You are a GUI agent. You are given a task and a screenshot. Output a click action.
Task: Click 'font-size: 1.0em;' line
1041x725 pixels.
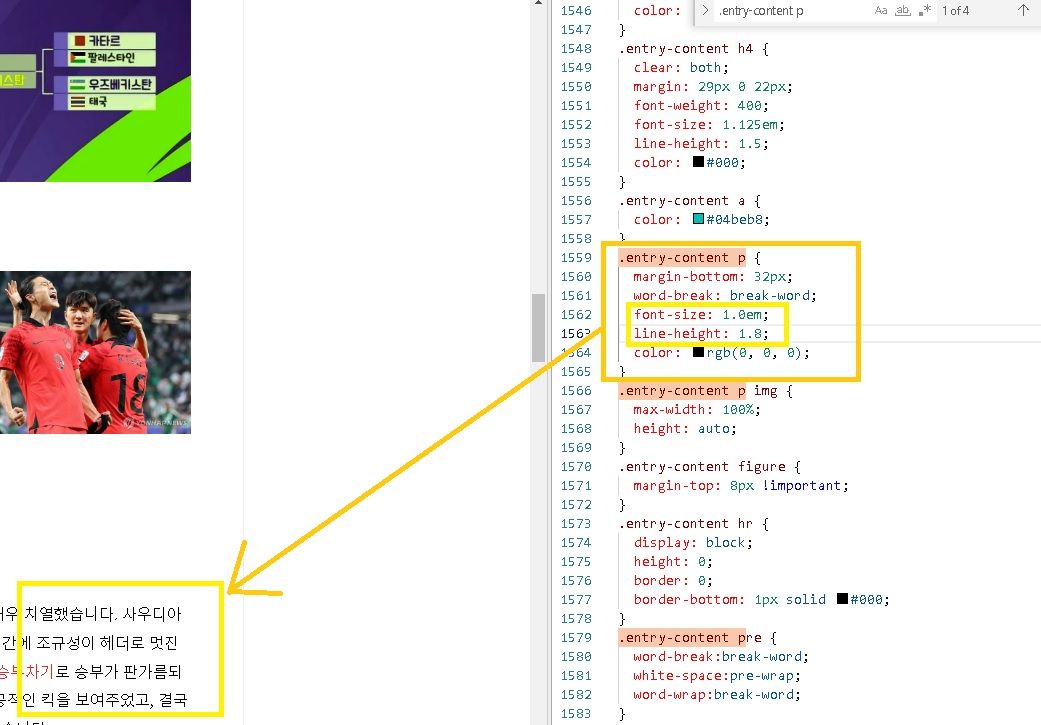[x=701, y=315]
